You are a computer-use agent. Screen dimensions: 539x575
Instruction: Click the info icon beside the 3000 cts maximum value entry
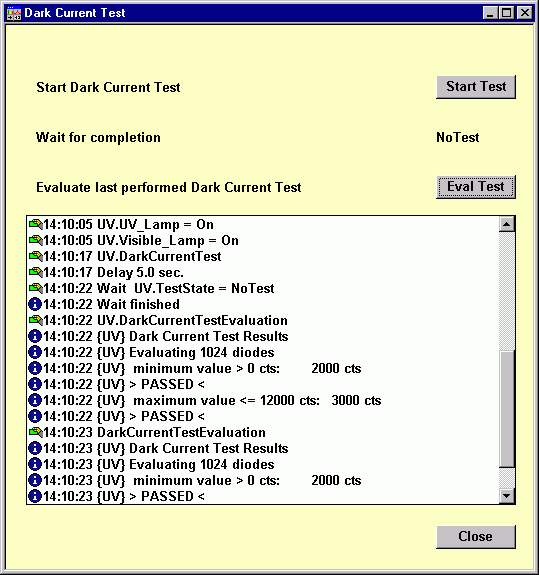click(x=35, y=400)
